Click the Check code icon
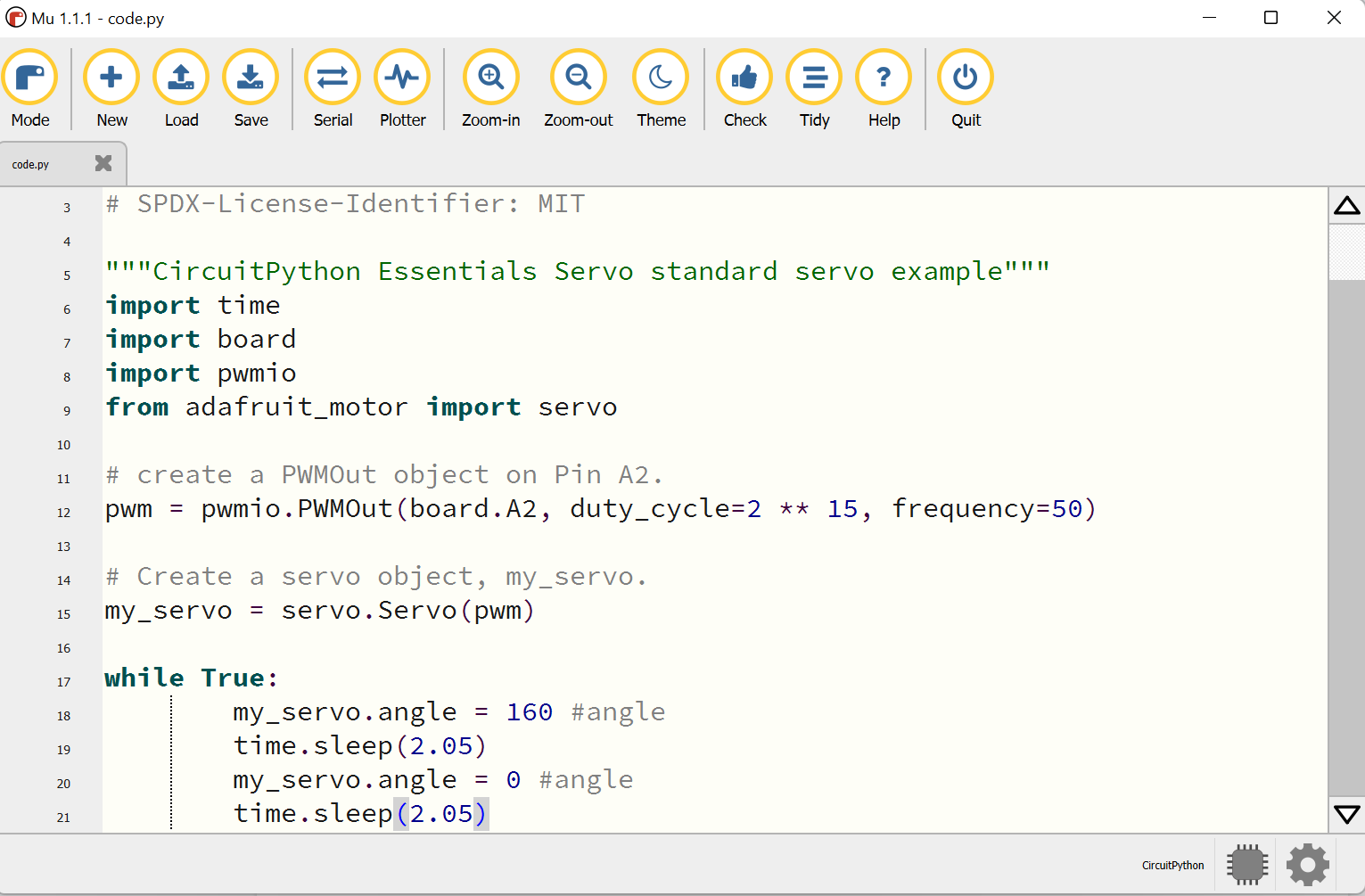 click(744, 78)
